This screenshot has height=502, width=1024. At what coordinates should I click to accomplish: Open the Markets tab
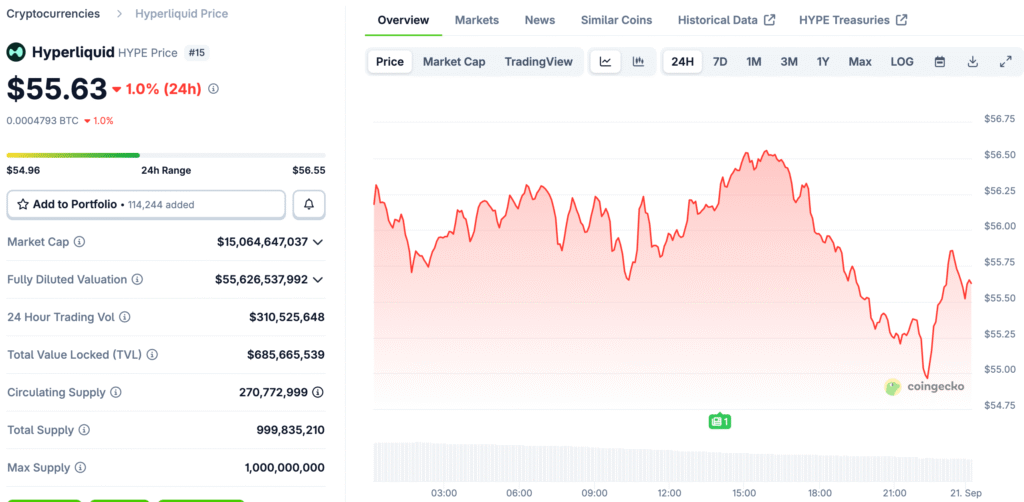coord(477,20)
